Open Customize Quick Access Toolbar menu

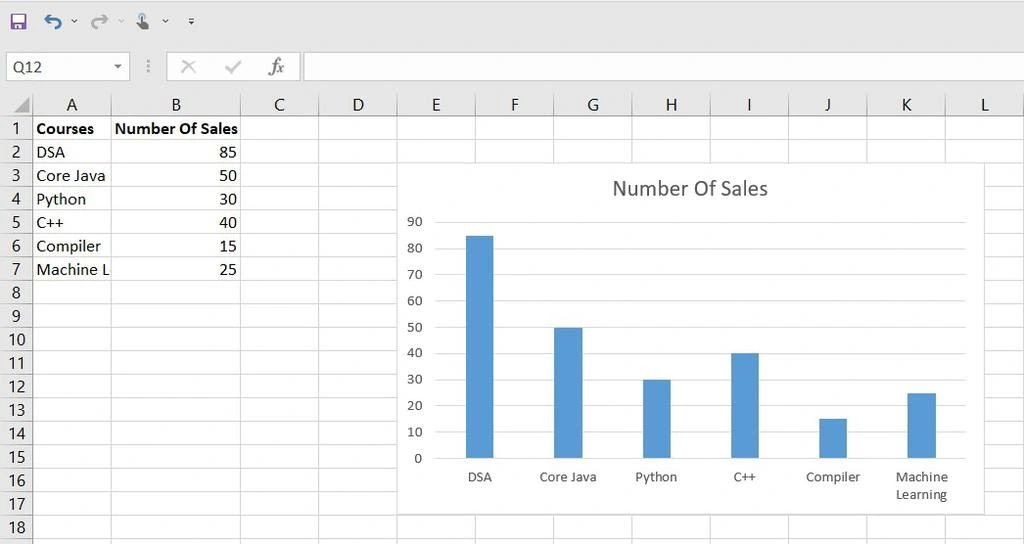tap(191, 22)
